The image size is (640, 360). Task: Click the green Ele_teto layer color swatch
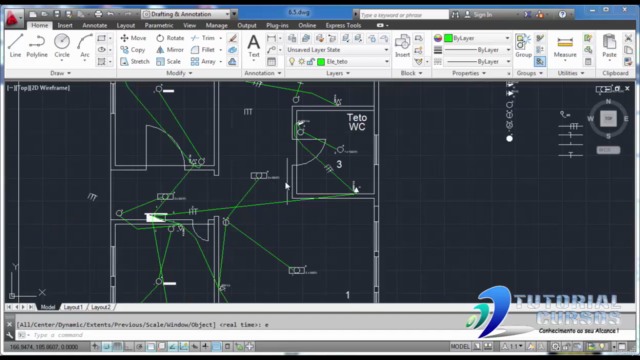tap(321, 62)
